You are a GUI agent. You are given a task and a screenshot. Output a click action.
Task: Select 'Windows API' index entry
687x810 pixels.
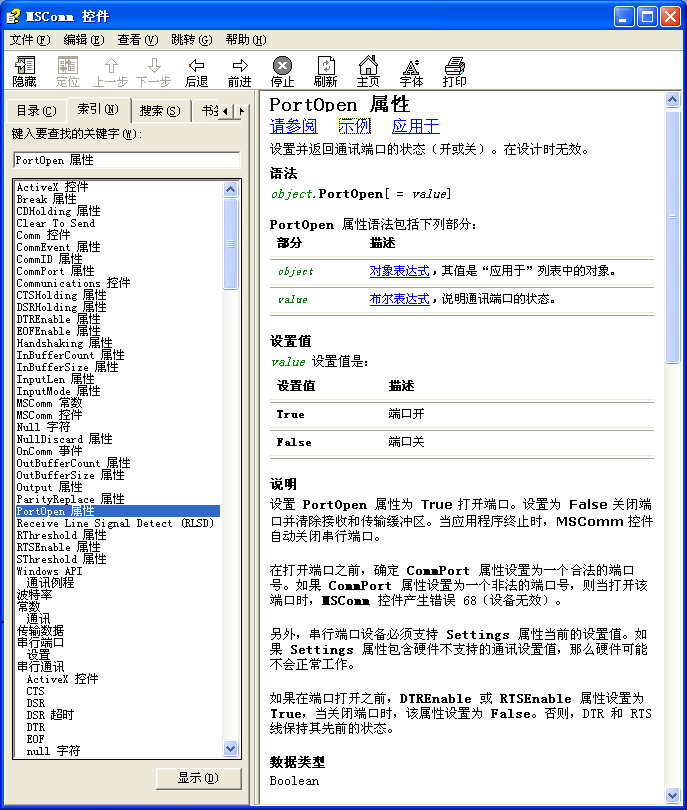[50, 571]
